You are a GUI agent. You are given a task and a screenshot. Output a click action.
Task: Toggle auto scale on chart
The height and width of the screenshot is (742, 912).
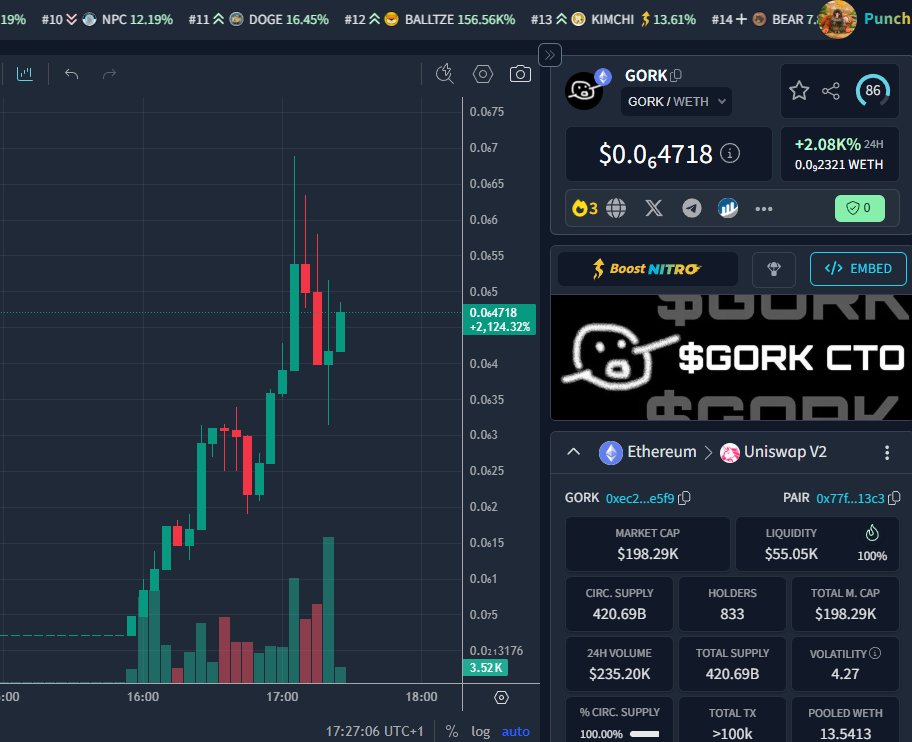515,732
